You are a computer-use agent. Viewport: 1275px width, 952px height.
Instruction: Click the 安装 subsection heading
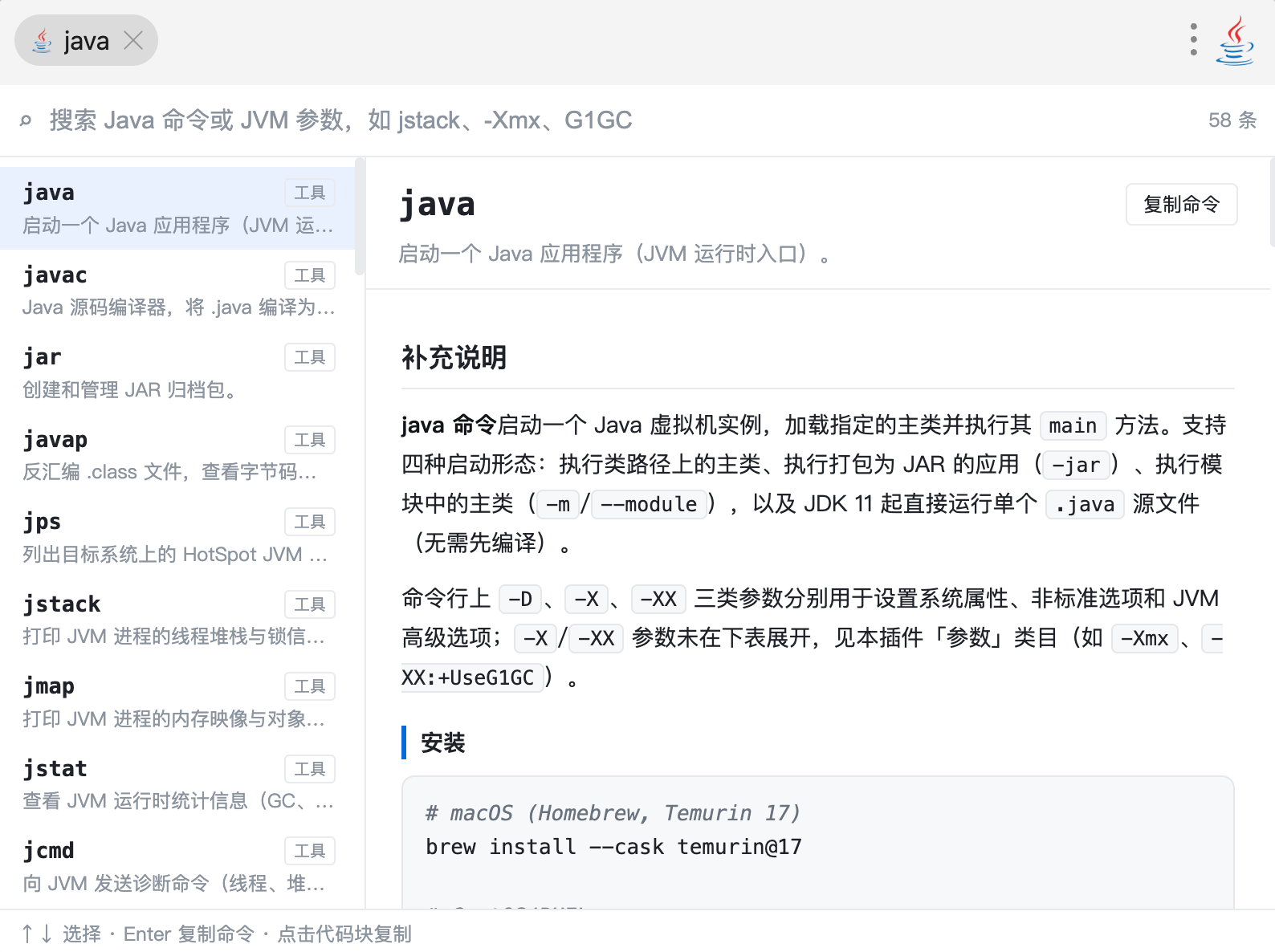coord(443,742)
